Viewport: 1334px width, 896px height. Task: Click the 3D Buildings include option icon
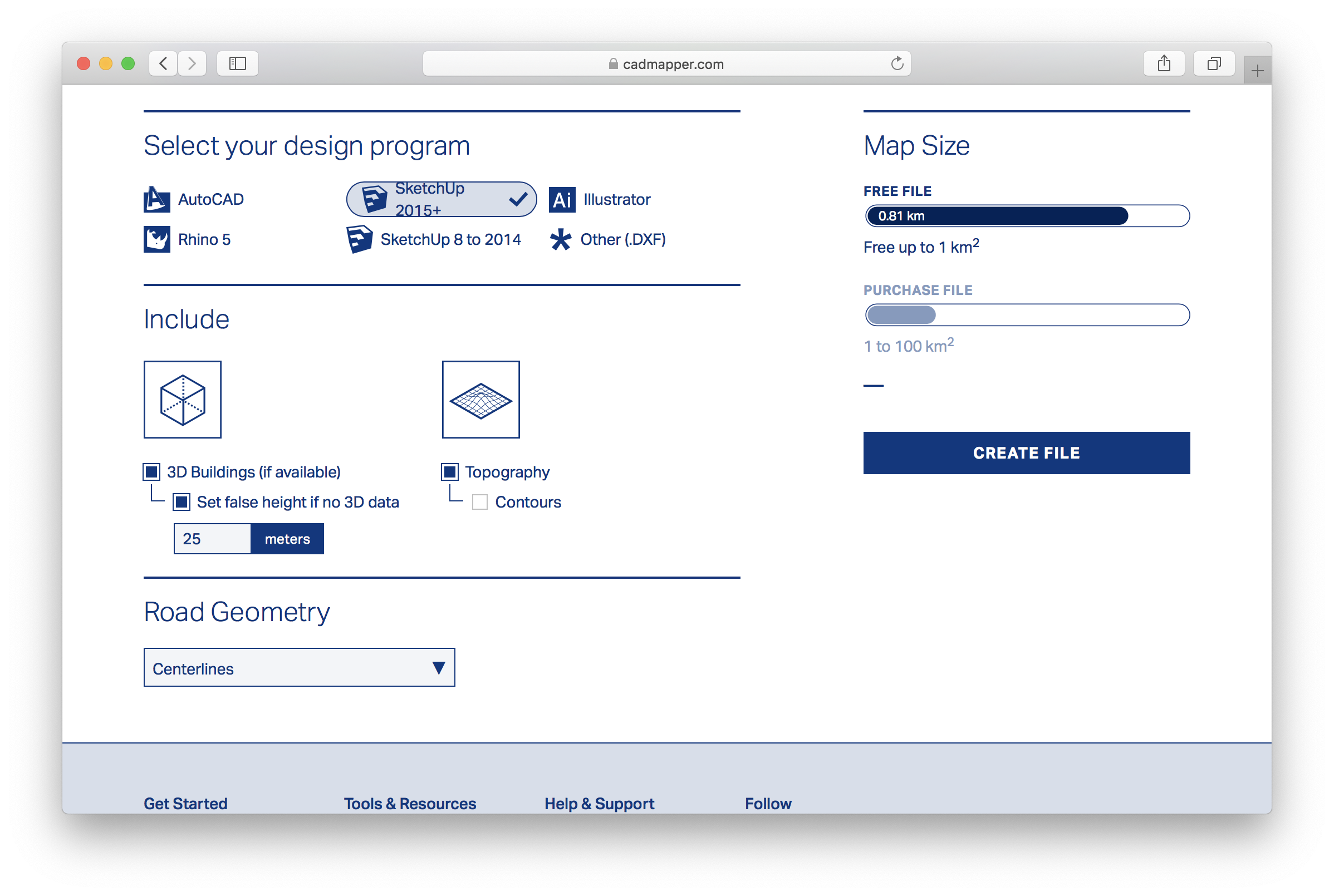click(183, 399)
